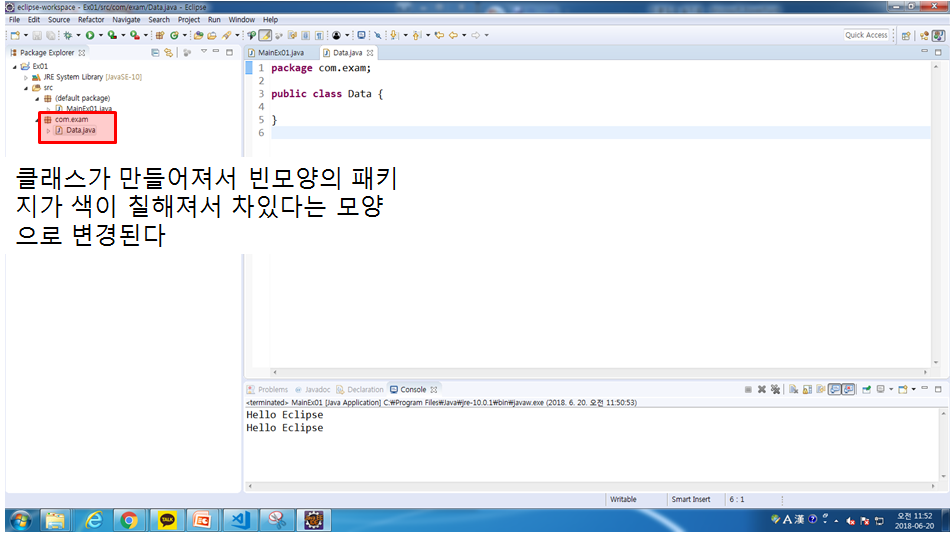
Task: Toggle Show Console on standard output change
Action: (835, 389)
